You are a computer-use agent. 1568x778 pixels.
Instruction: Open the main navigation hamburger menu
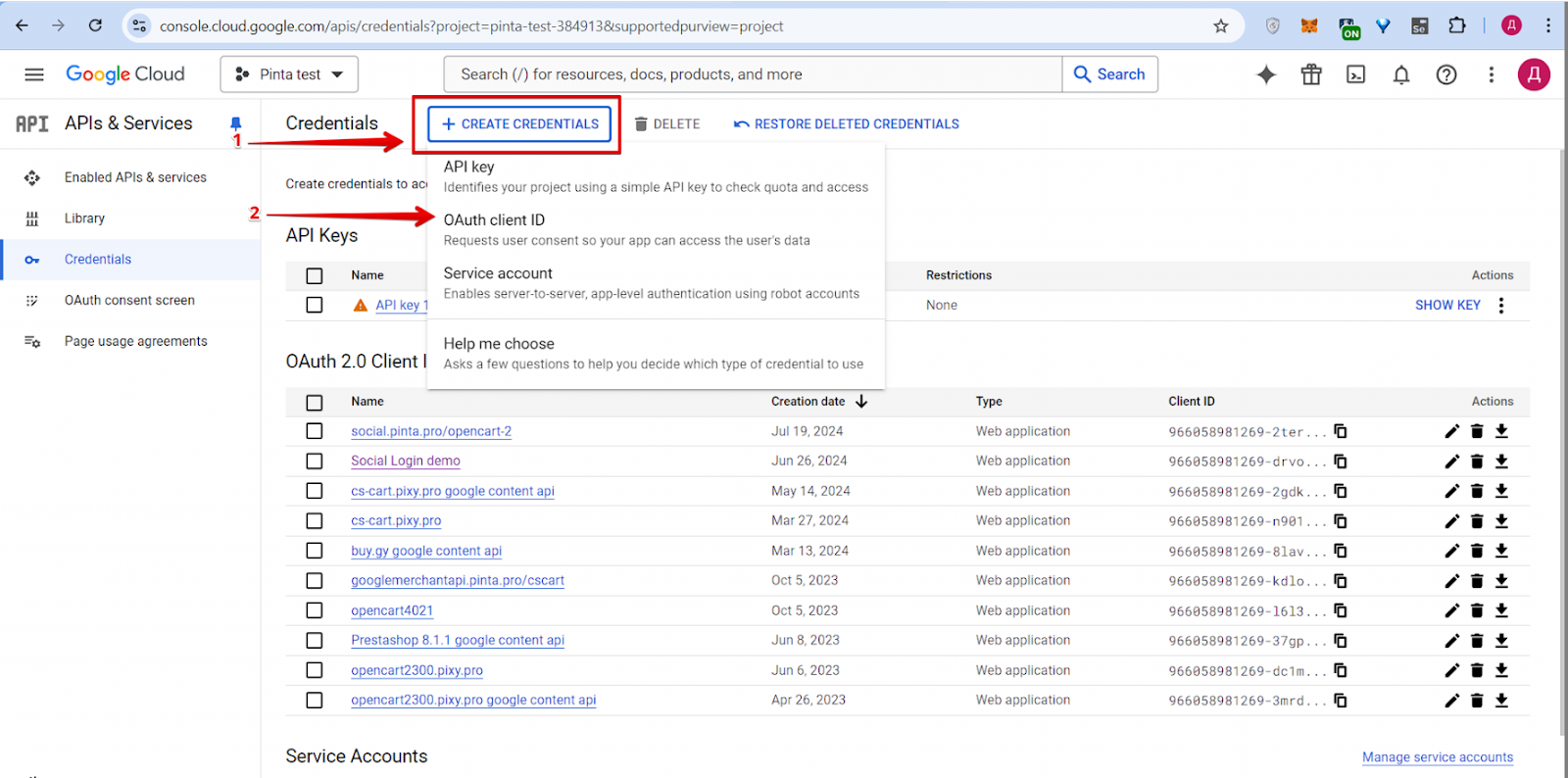[x=34, y=74]
